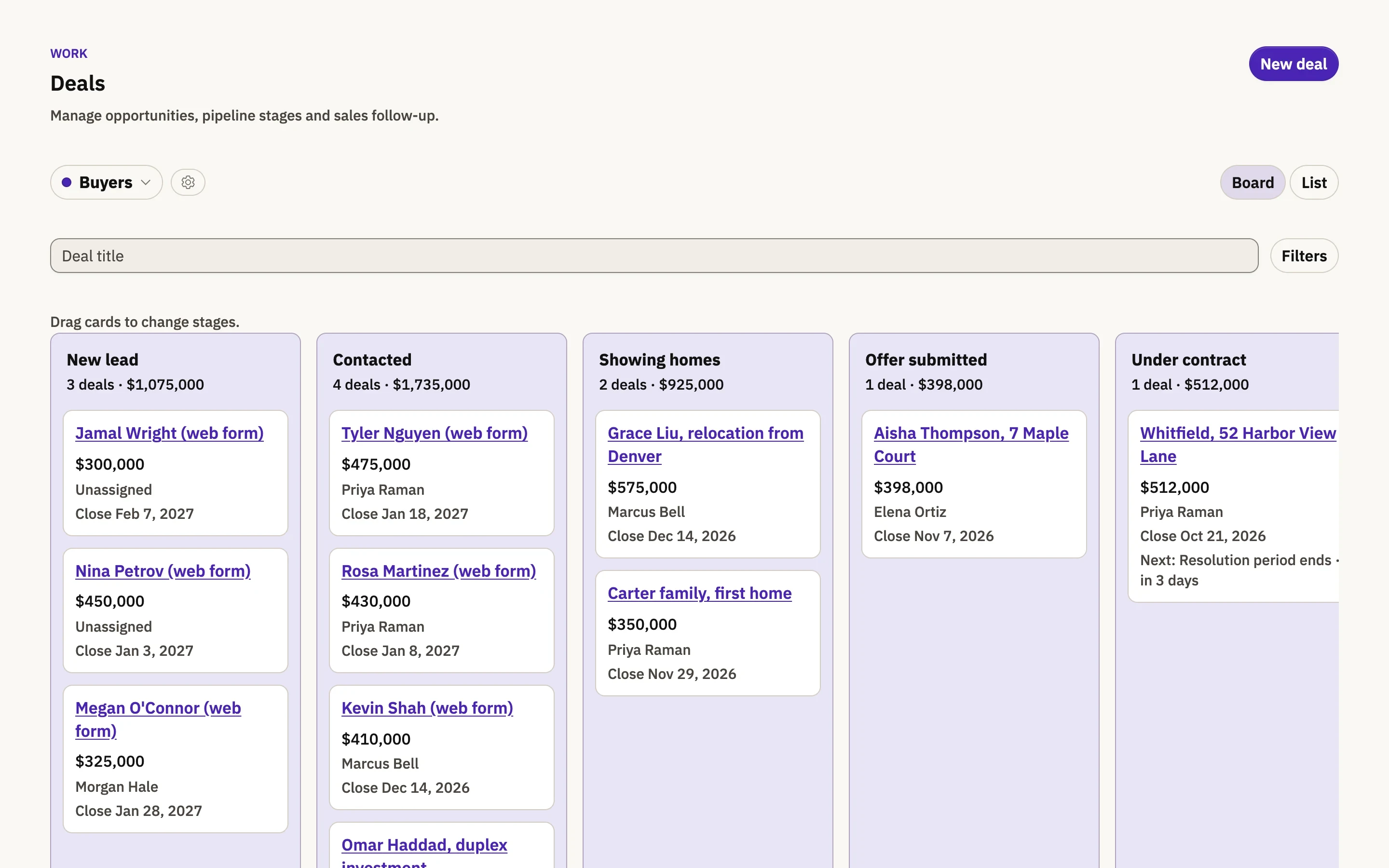Image resolution: width=1389 pixels, height=868 pixels.
Task: Open Tyler Nguyen (web form) deal
Action: 435,433
